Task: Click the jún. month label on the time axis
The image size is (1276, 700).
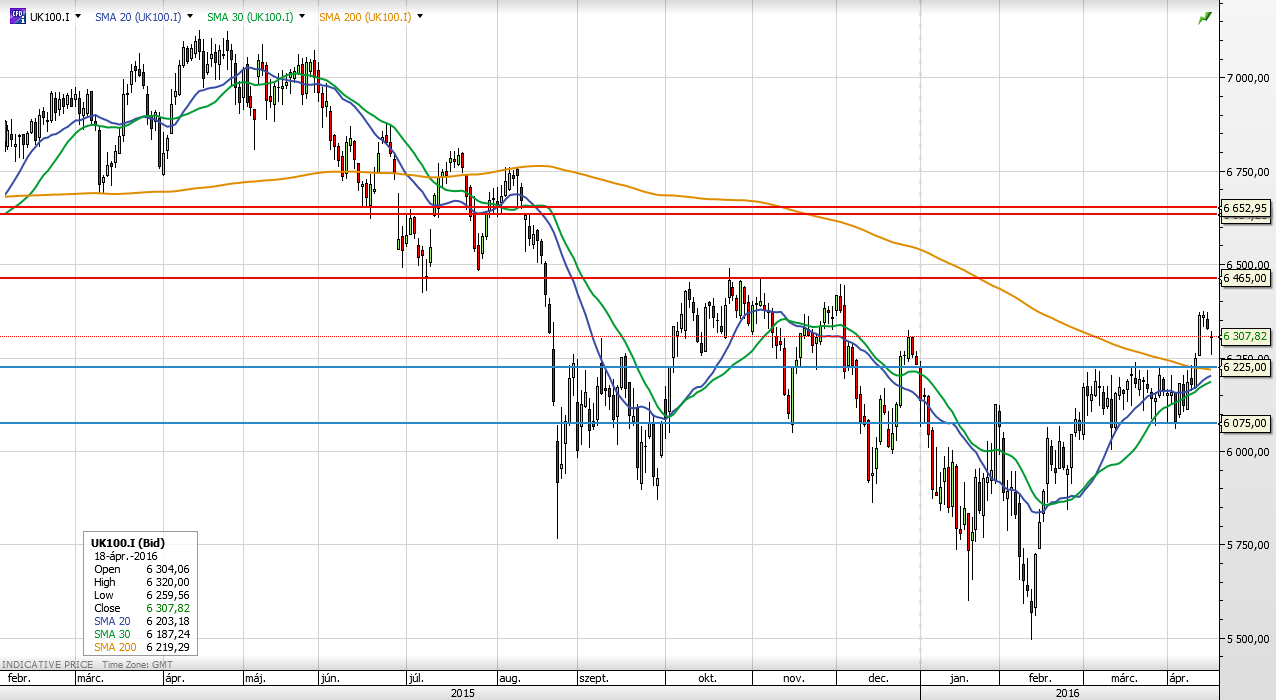Action: (330, 678)
